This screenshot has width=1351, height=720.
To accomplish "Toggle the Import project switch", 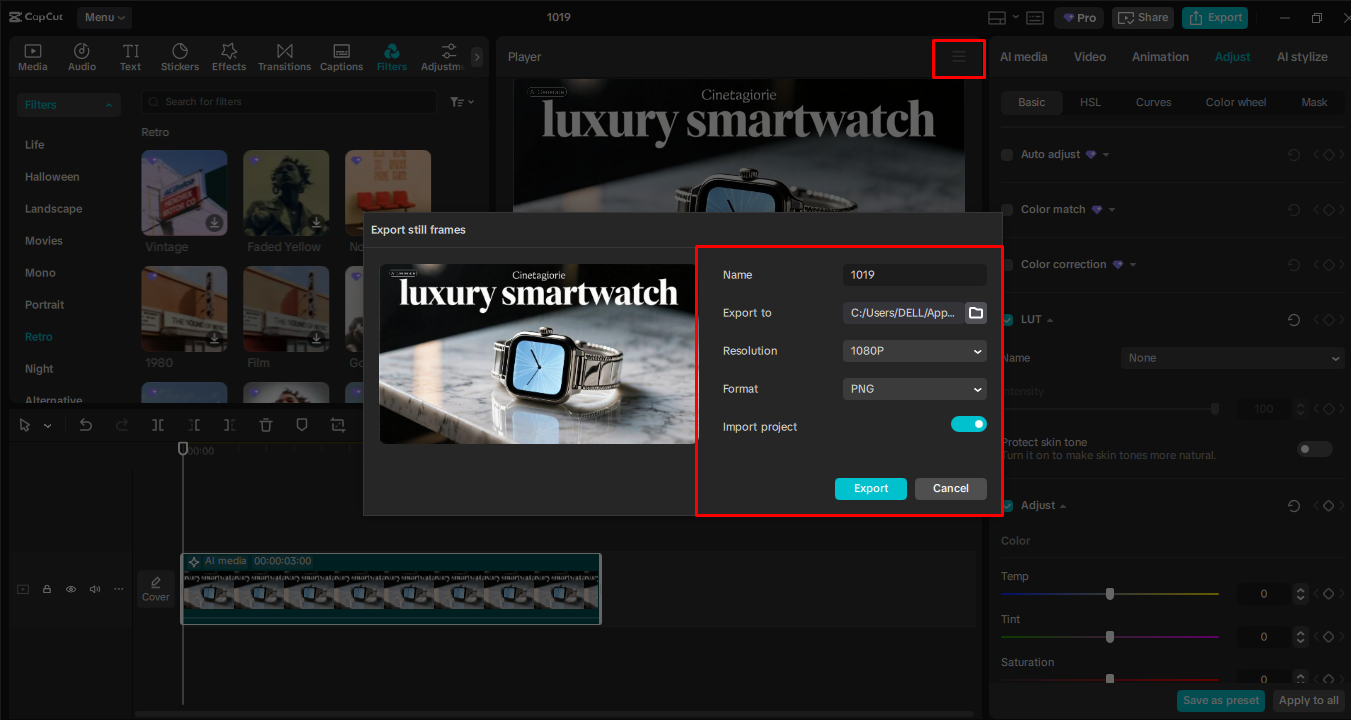I will pos(968,423).
